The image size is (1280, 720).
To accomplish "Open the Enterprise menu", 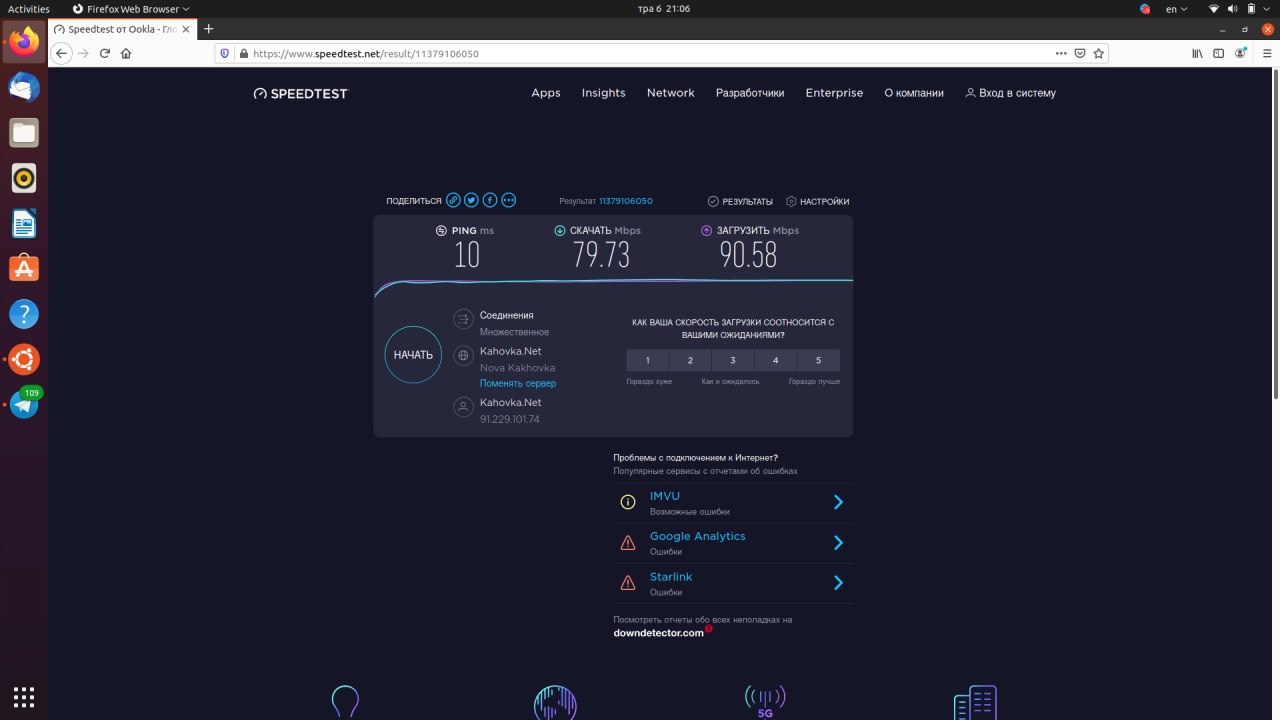I will [x=834, y=93].
